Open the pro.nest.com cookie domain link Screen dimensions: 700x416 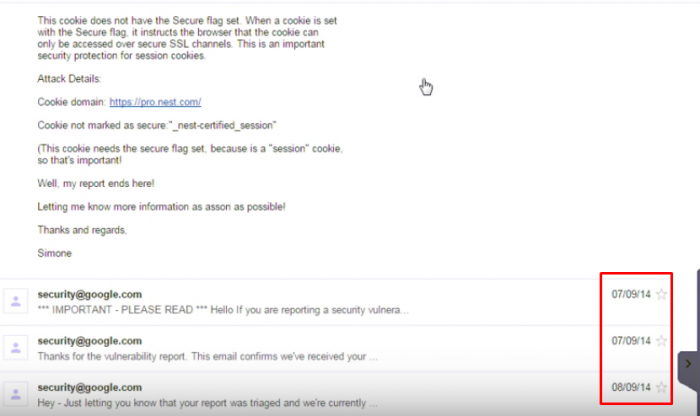click(155, 102)
